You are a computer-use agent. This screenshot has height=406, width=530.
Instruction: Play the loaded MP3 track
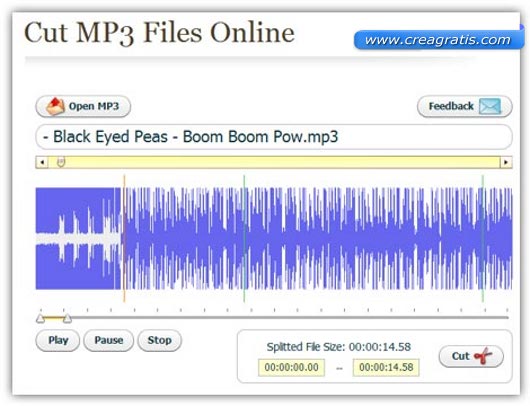pyautogui.click(x=58, y=340)
